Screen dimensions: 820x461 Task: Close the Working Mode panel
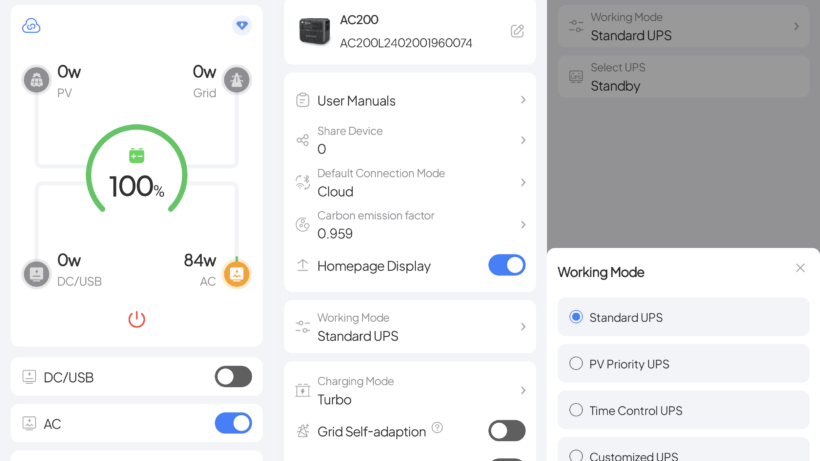point(800,268)
